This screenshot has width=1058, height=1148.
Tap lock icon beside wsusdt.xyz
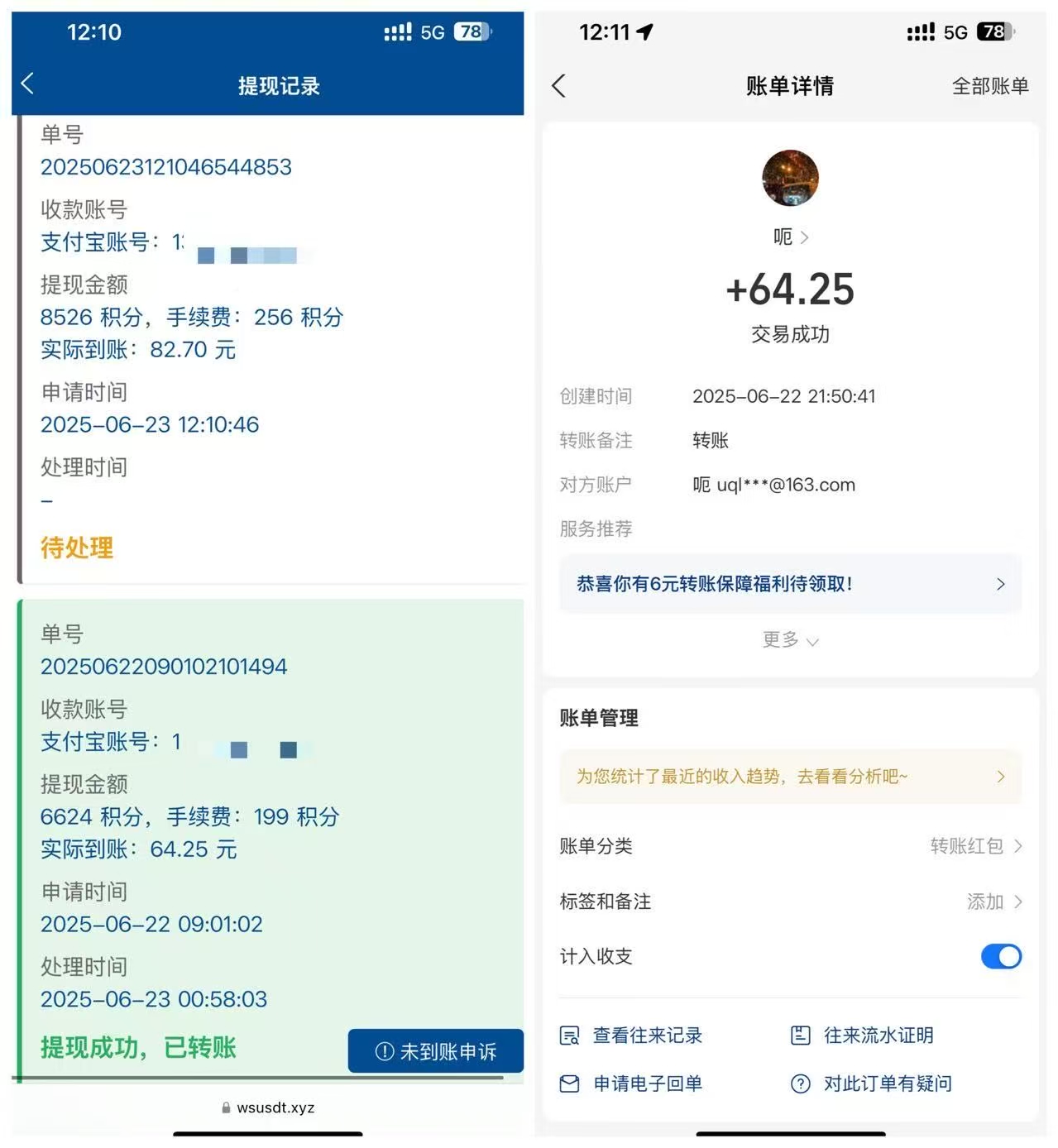[226, 1107]
